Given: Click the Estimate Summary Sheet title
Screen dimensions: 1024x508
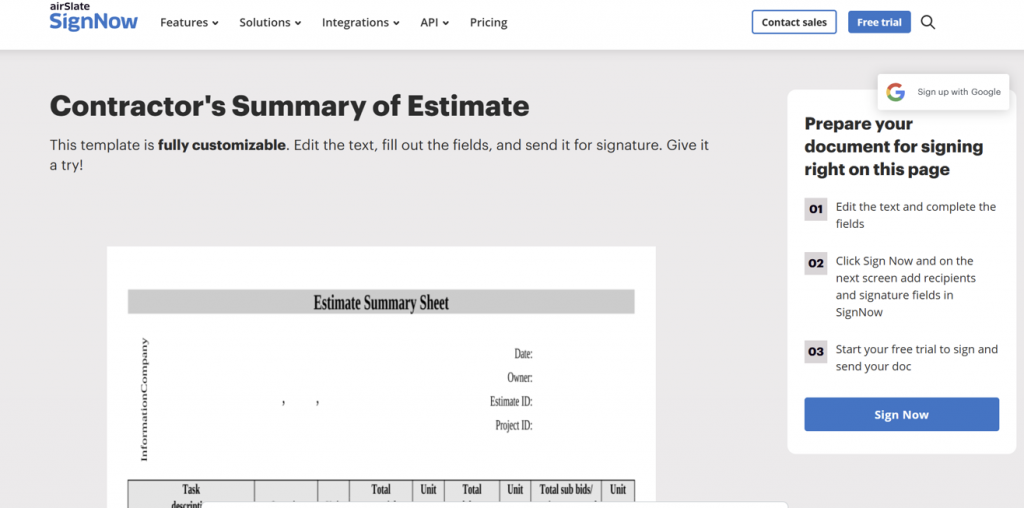Looking at the screenshot, I should click(381, 302).
